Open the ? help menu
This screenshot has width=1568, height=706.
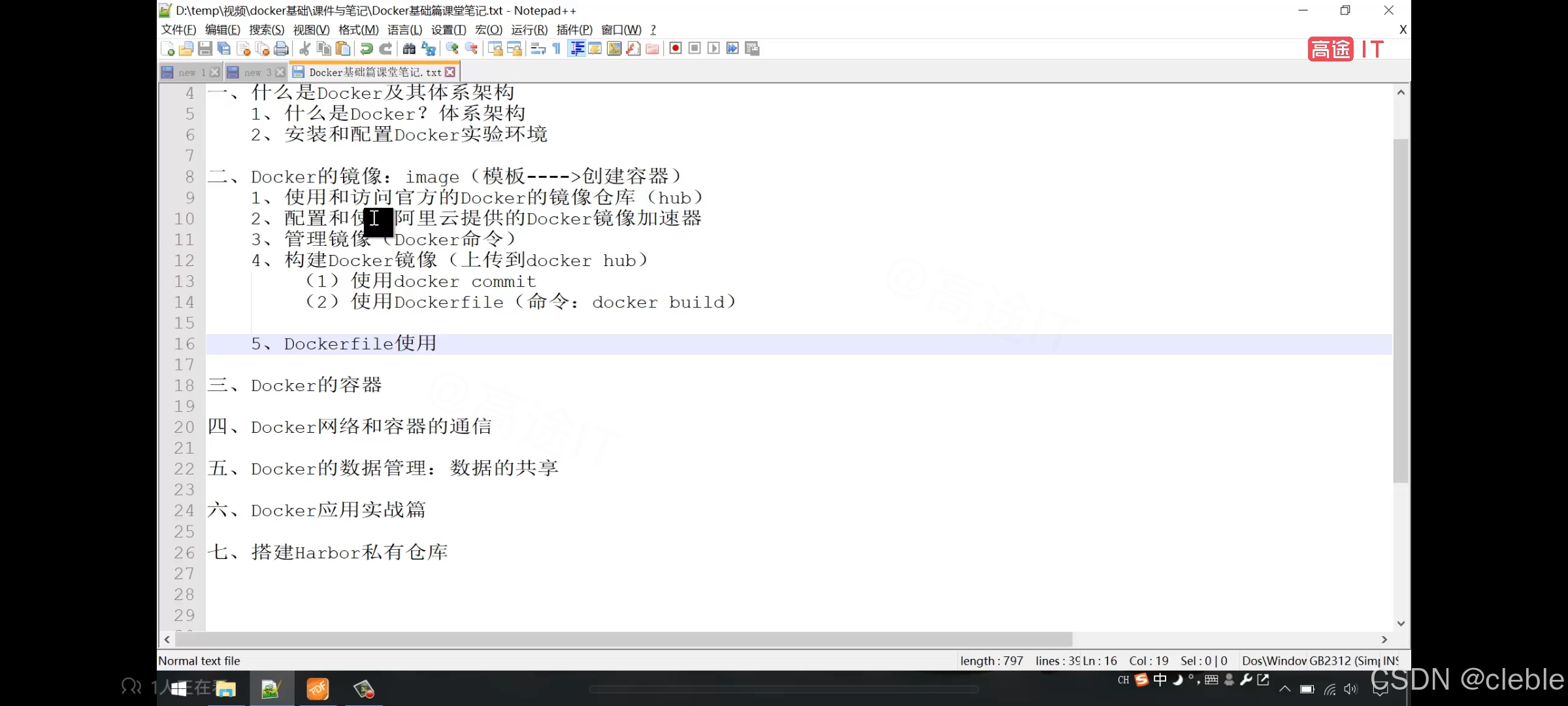point(653,30)
